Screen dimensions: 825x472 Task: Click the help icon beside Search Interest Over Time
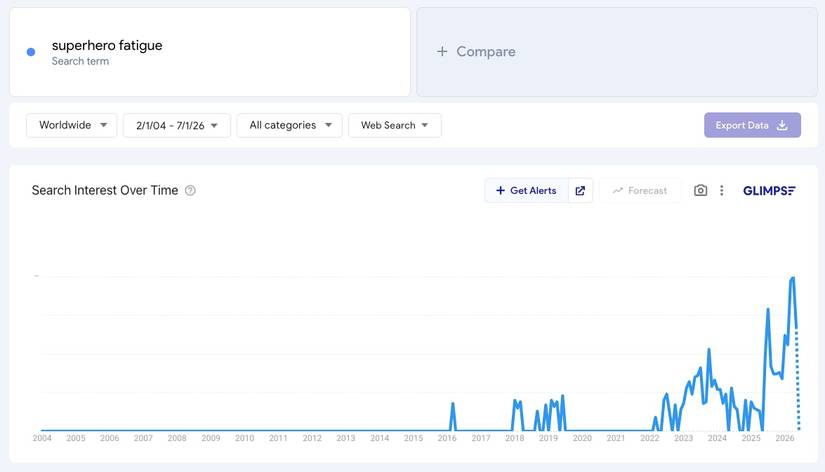click(x=190, y=190)
